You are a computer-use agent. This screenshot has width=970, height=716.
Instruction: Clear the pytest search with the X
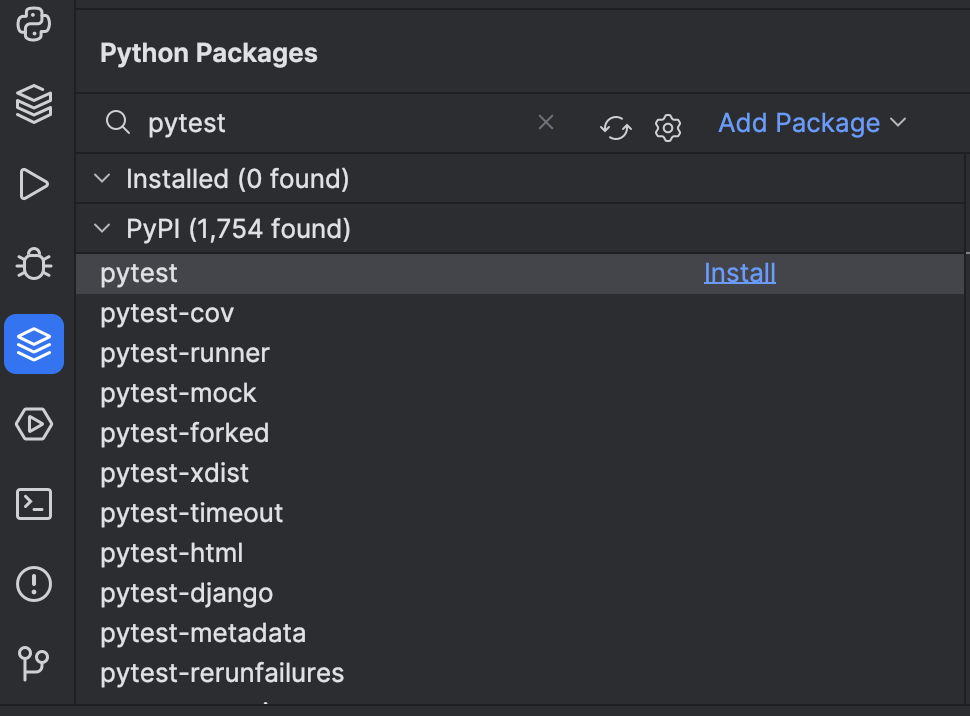[x=546, y=122]
